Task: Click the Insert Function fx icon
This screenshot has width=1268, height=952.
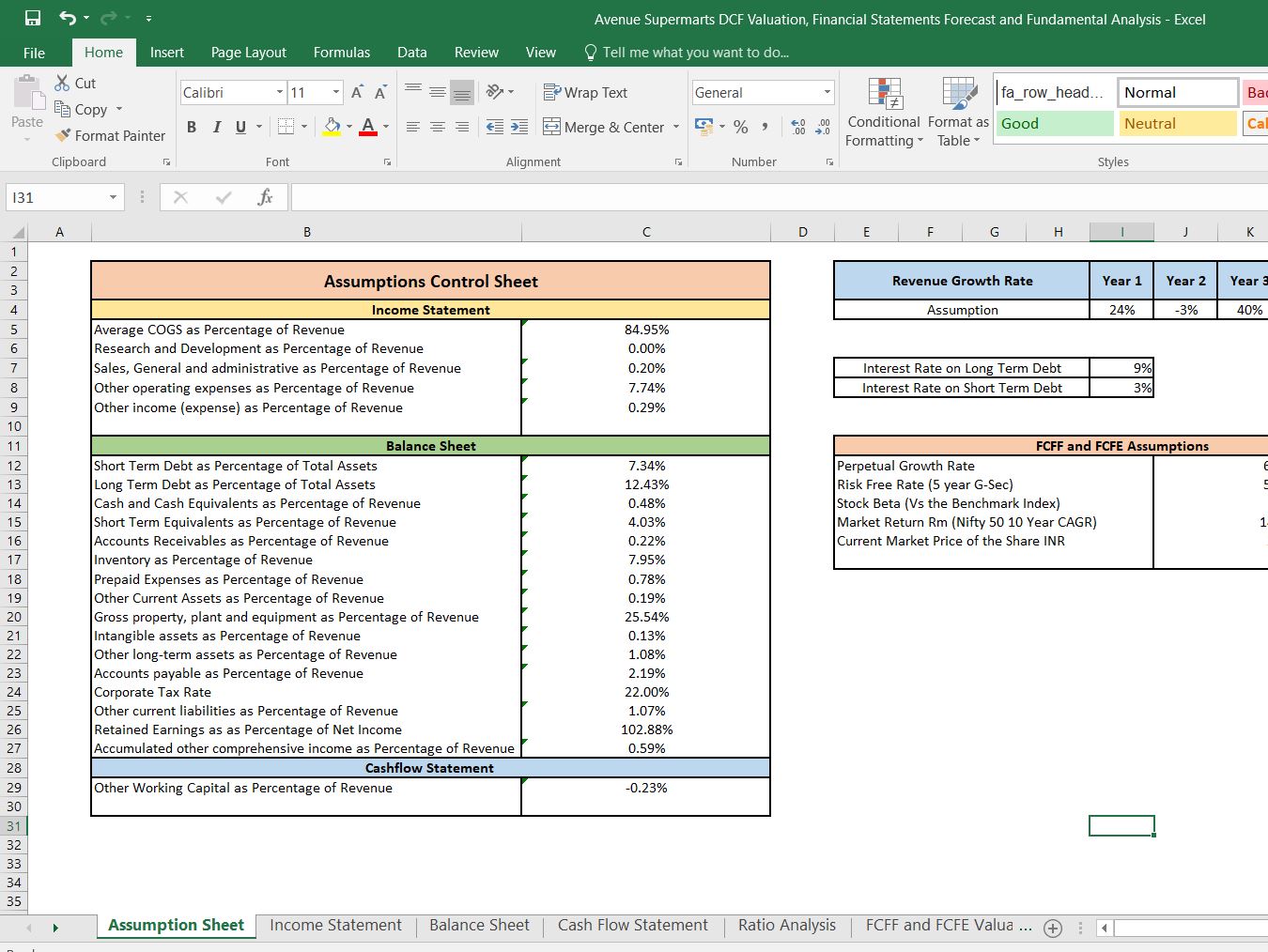Action: 265,197
